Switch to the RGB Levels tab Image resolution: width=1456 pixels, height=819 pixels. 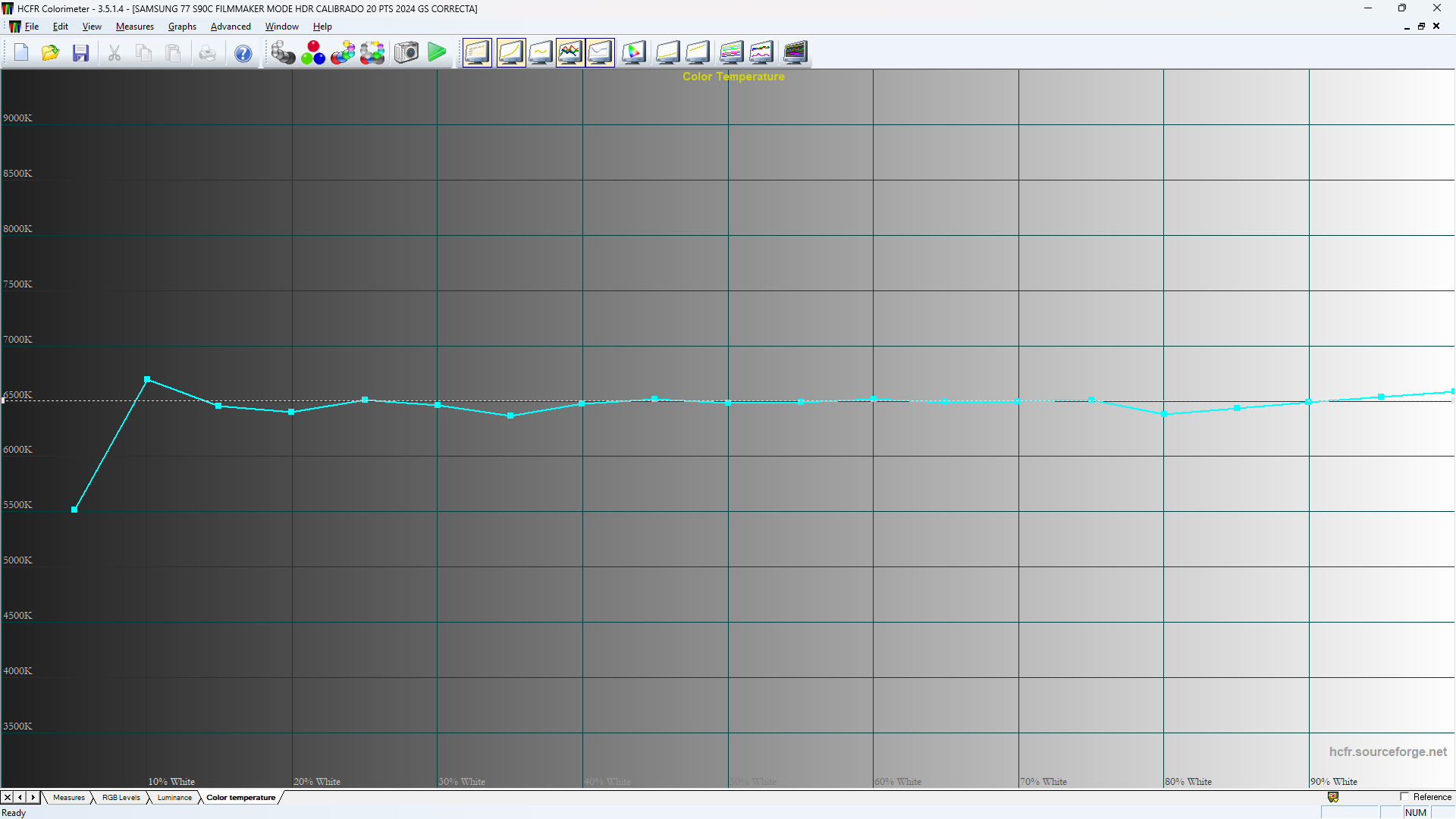coord(120,797)
